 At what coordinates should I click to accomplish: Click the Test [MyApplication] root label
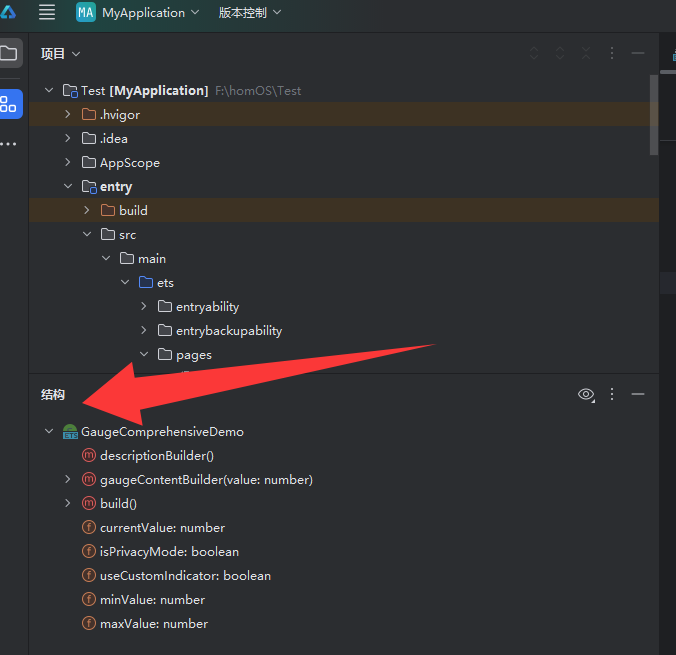click(144, 91)
